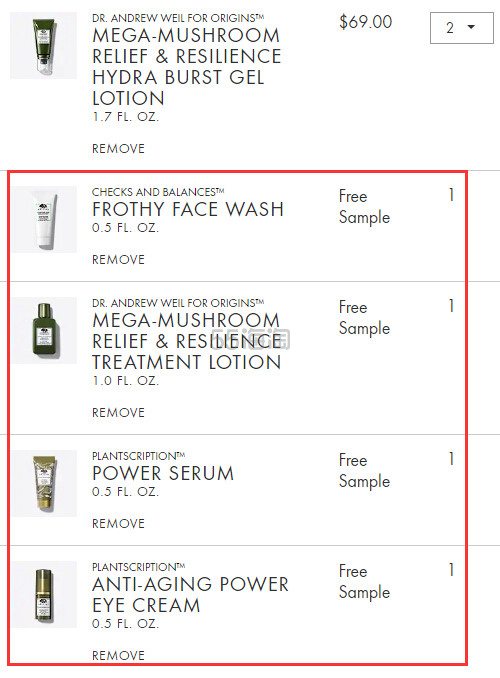Click the Frothy Face Wash product image

(x=43, y=220)
